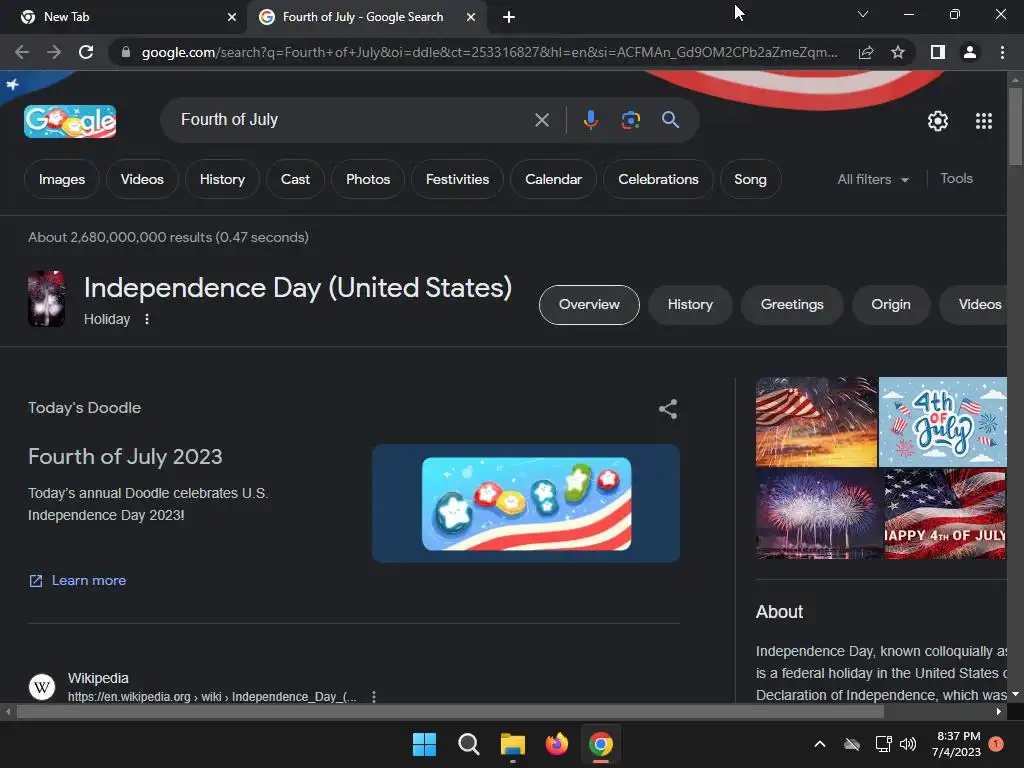Open the search Tools options
The height and width of the screenshot is (768, 1024).
click(956, 178)
